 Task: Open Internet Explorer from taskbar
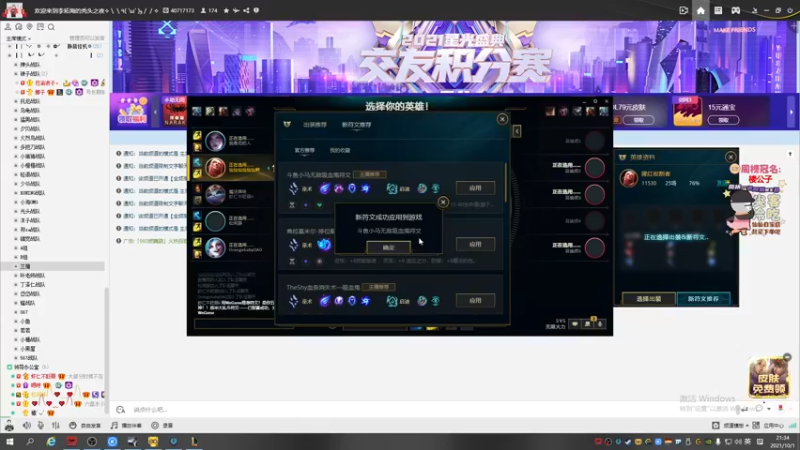click(x=51, y=442)
